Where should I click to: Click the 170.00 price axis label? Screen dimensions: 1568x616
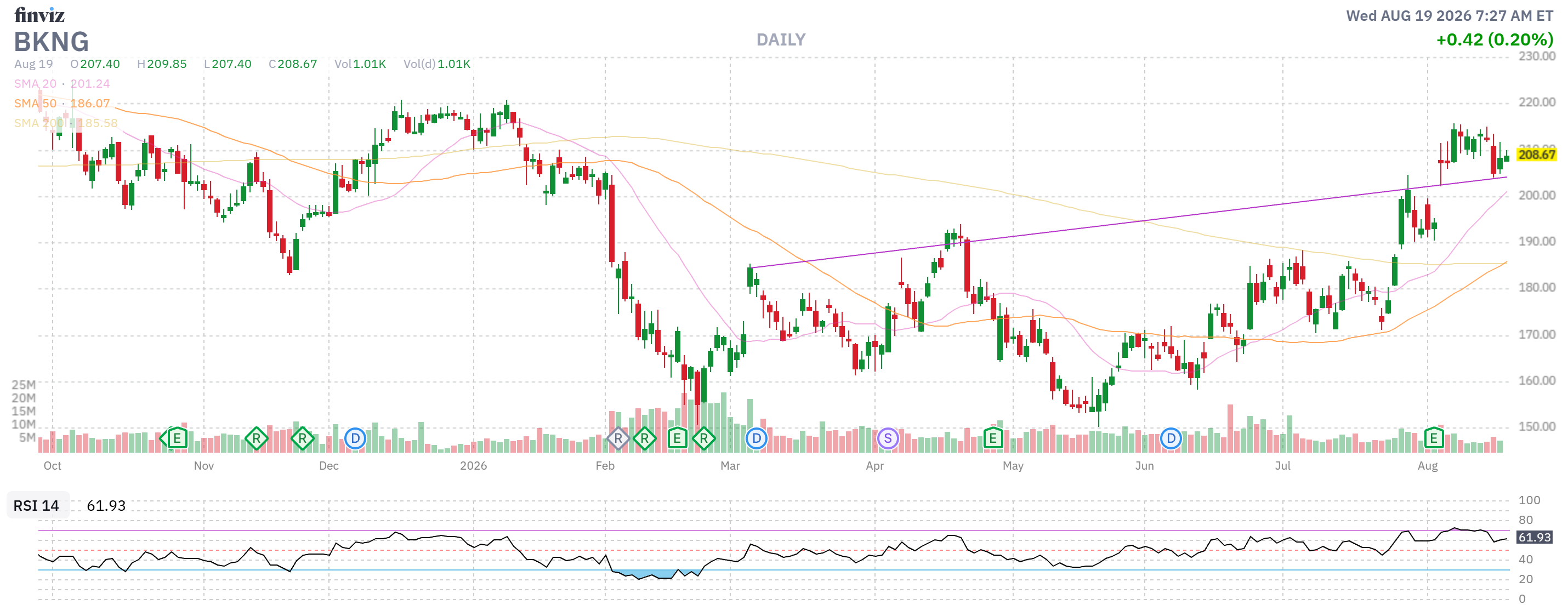click(1536, 335)
